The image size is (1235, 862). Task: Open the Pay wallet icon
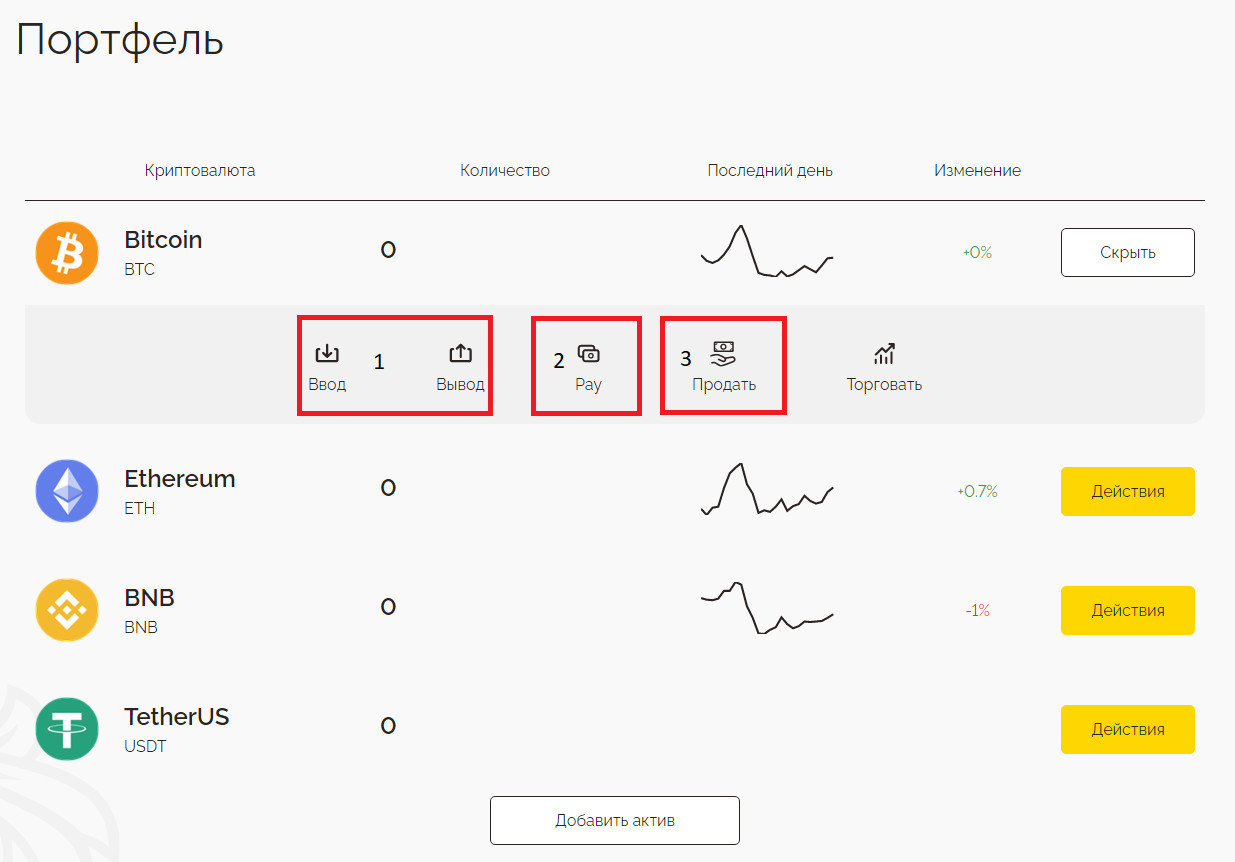pos(589,353)
